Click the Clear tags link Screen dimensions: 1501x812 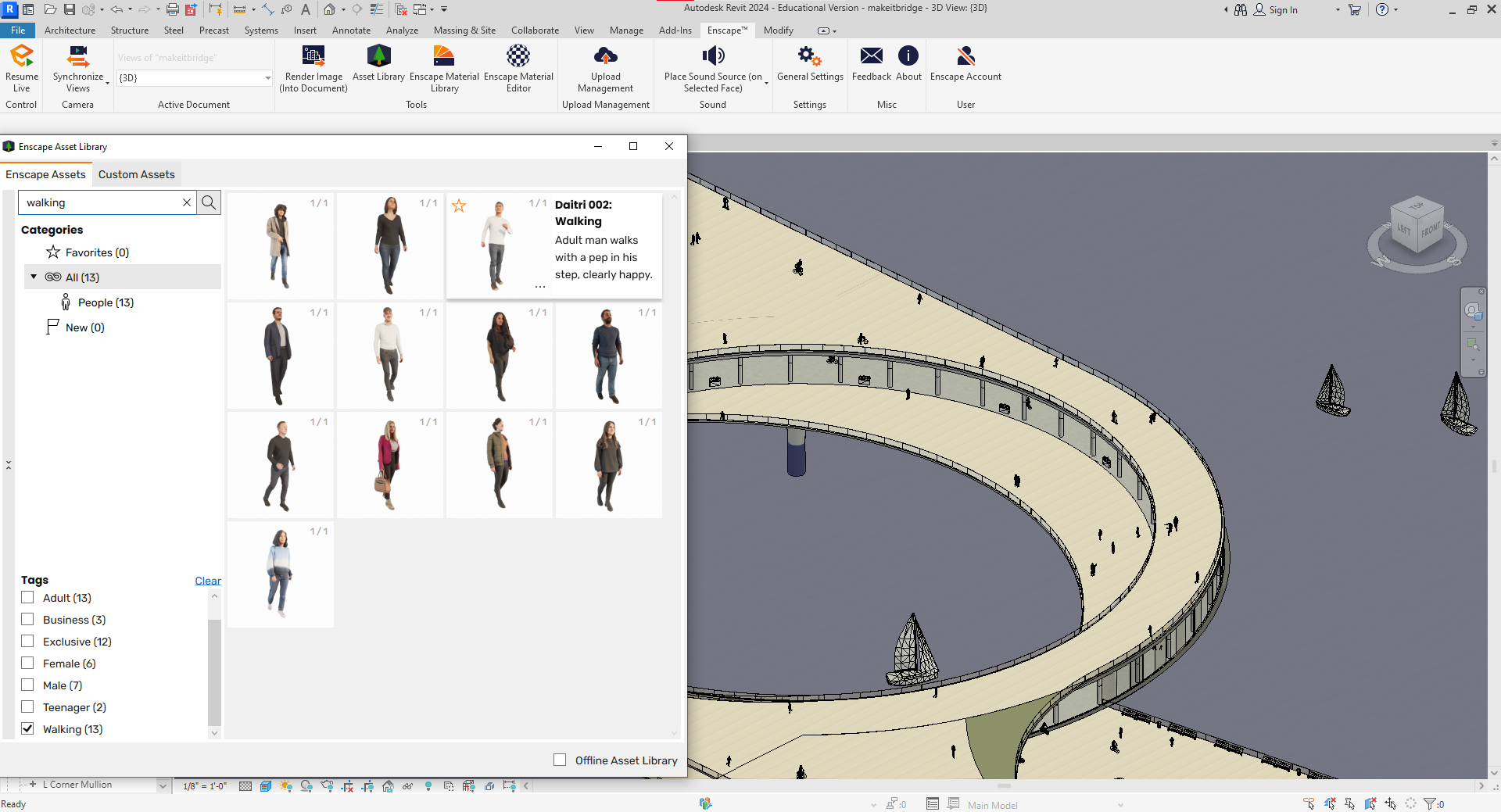pyautogui.click(x=207, y=581)
